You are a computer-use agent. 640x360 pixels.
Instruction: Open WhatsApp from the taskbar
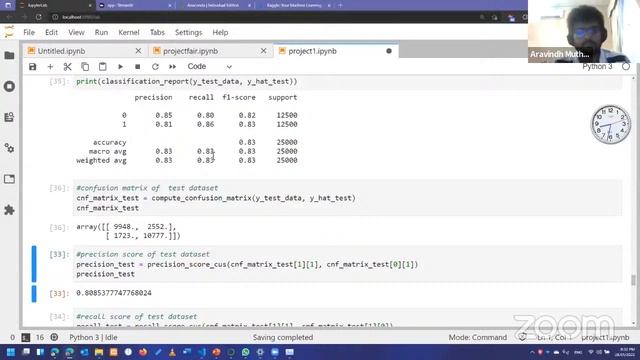coord(246,352)
